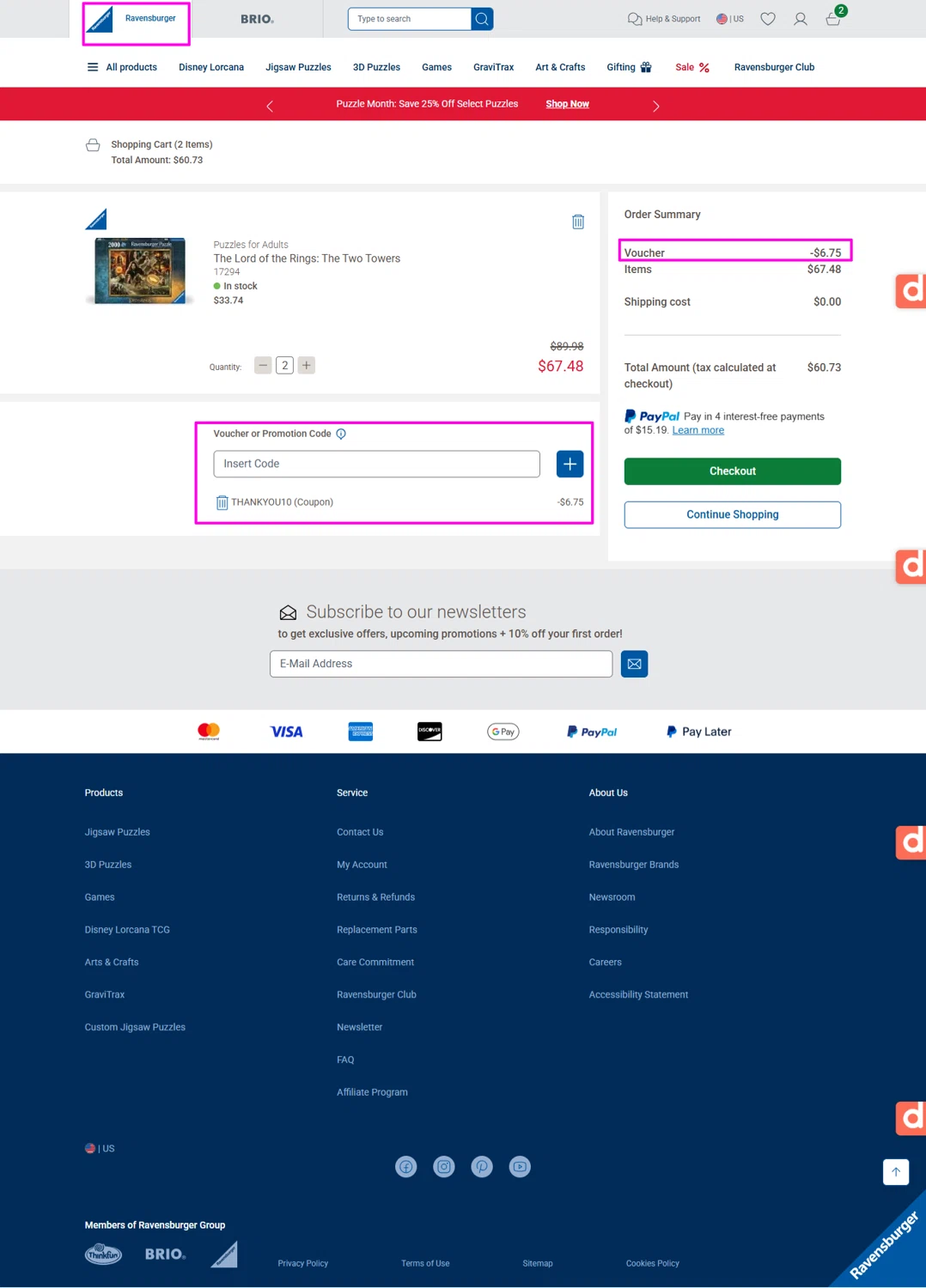926x1288 pixels.
Task: Open Replacement Parts footer link
Action: 377,930
